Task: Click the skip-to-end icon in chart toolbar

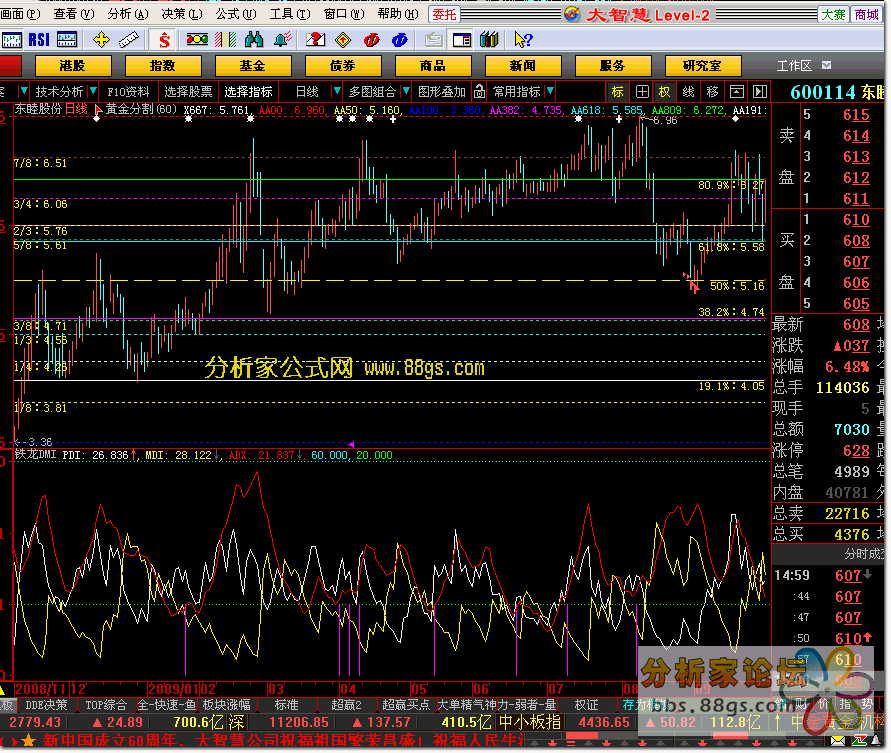Action: point(760,91)
